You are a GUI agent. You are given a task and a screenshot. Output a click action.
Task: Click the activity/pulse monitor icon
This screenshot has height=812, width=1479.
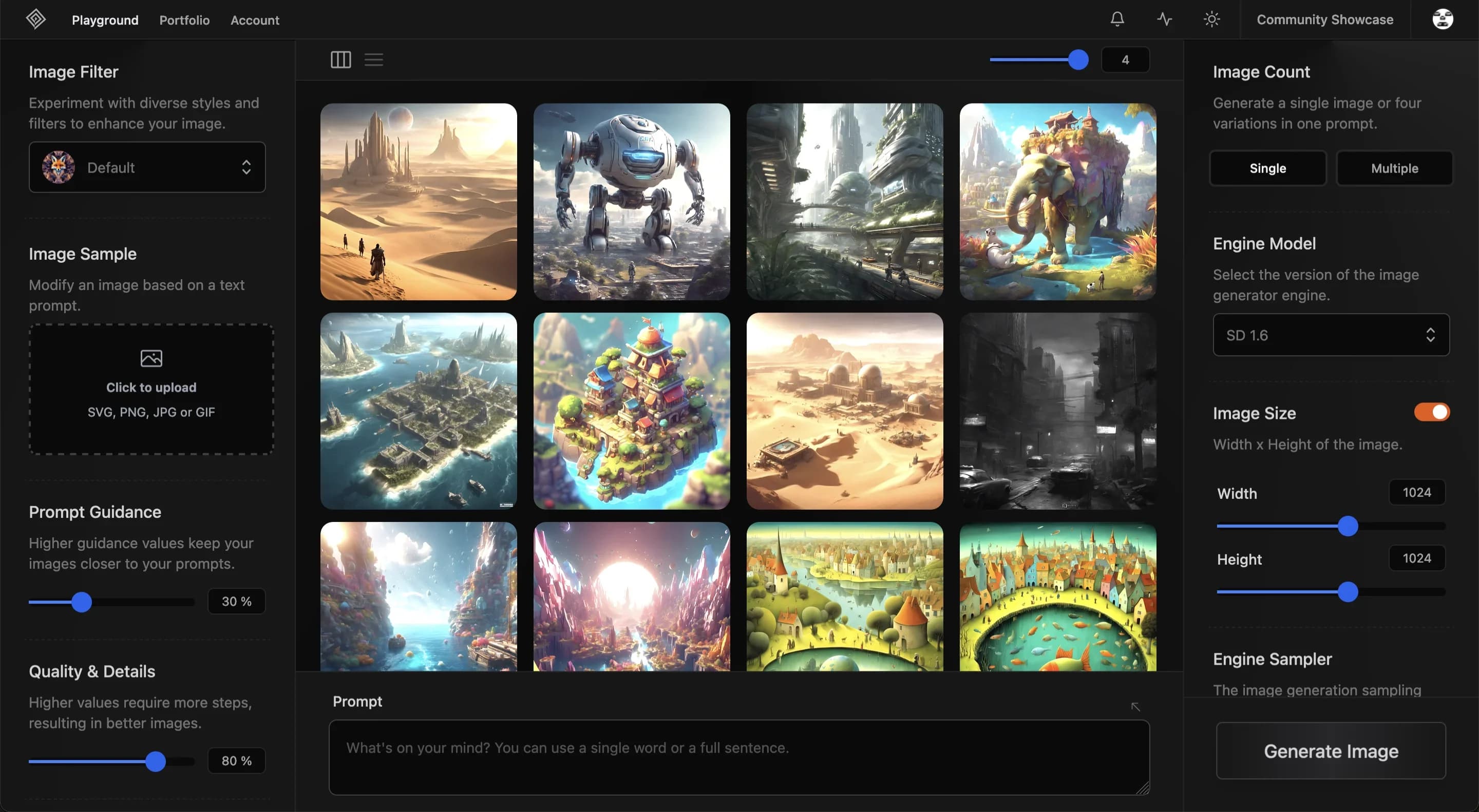1164,19
